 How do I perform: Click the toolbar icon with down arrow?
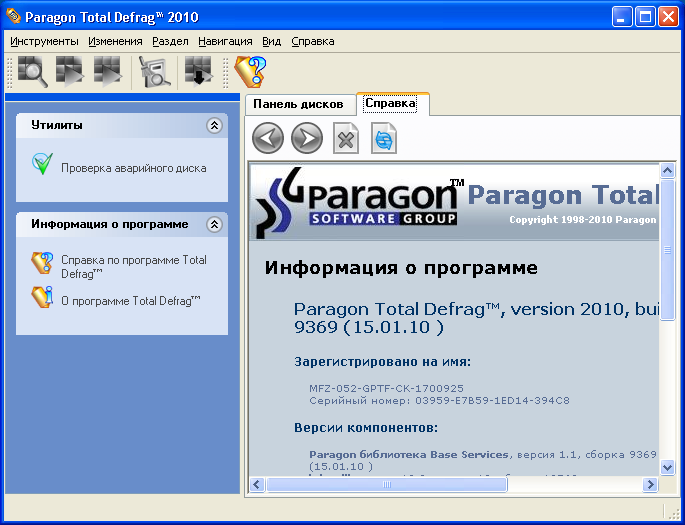(199, 72)
